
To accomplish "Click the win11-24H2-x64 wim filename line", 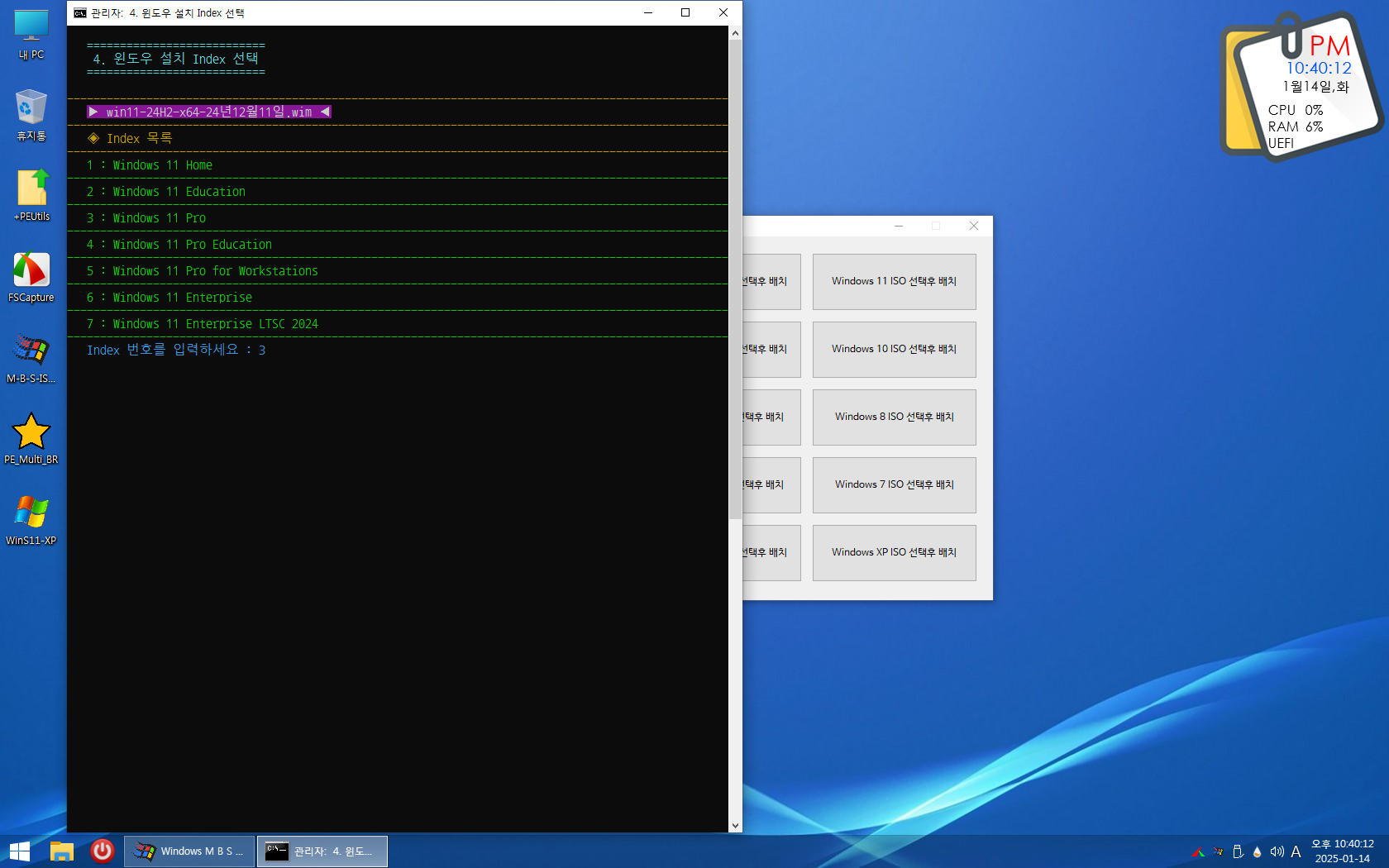I will click(x=209, y=112).
